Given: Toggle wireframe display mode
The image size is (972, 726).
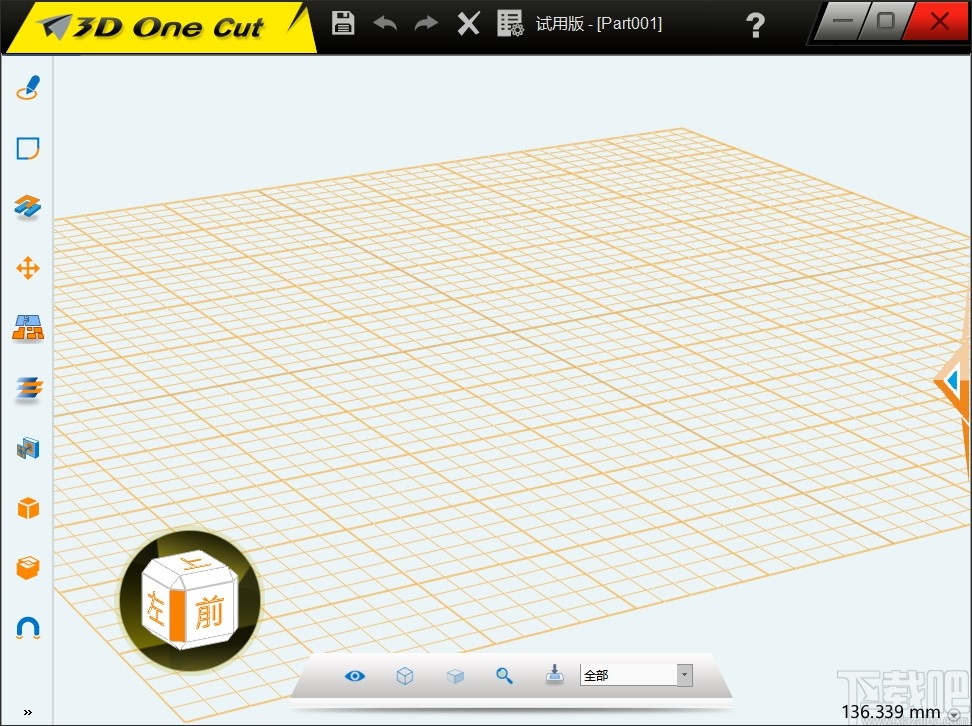Looking at the screenshot, I should pos(404,675).
